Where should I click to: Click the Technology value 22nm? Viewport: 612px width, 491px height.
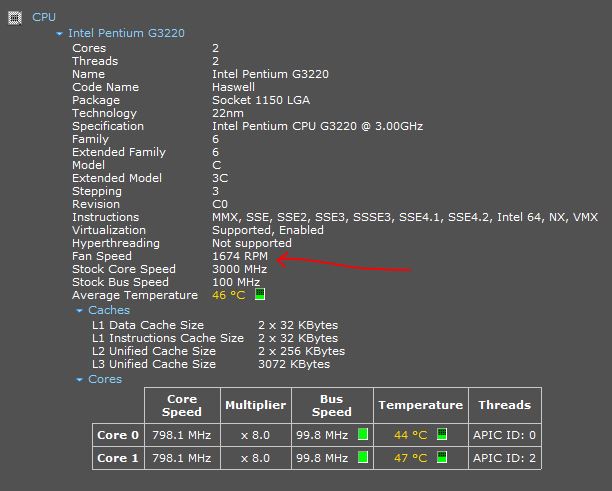tap(228, 113)
